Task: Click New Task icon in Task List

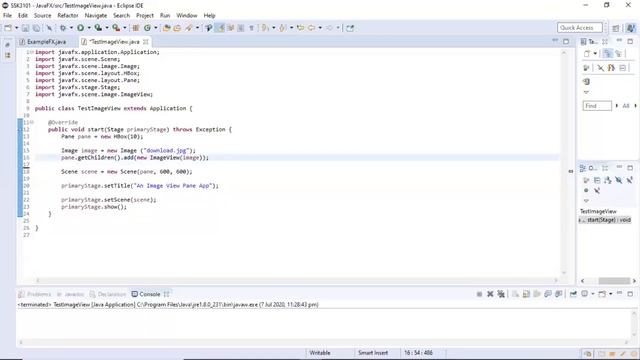Action: pyautogui.click(x=587, y=53)
